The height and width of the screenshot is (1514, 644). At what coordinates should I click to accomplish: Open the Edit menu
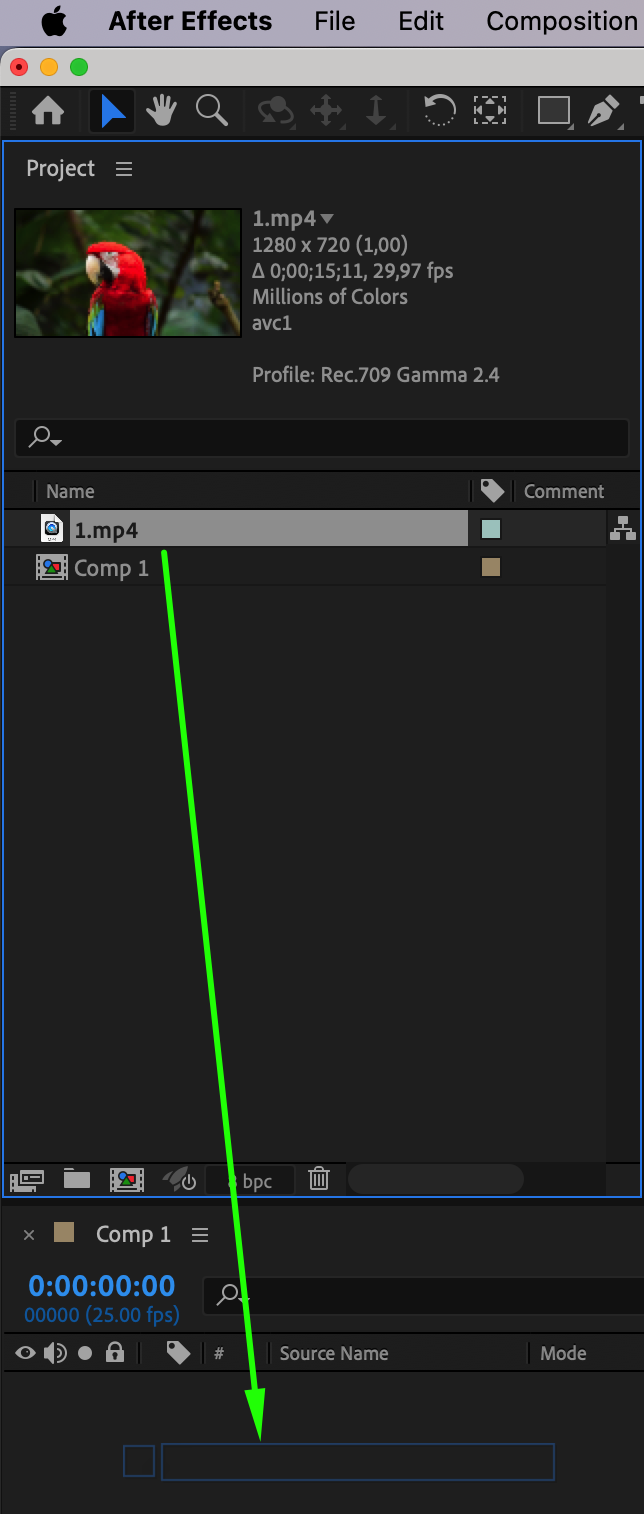point(421,21)
